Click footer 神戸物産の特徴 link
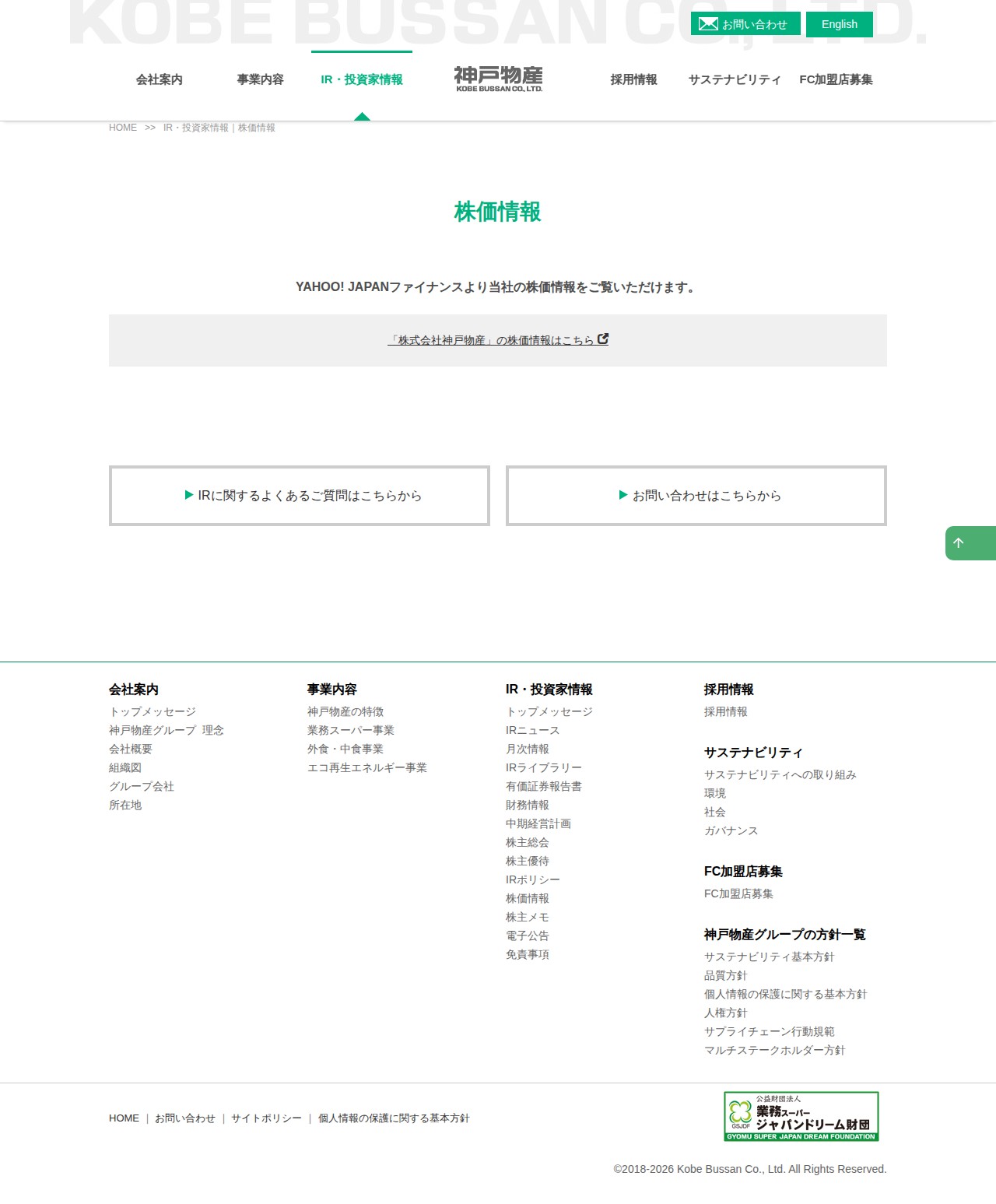The image size is (996, 1204). coord(345,711)
